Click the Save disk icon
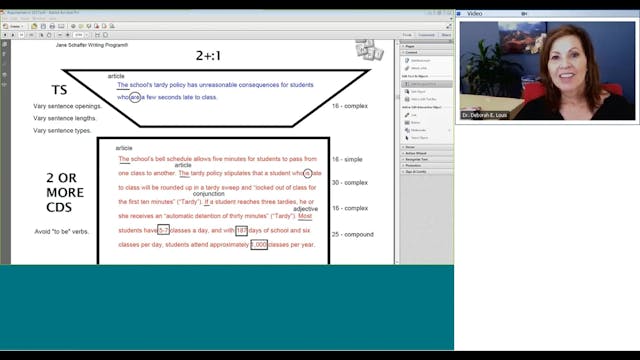Viewport: 640px width, 360px height. pos(43,26)
